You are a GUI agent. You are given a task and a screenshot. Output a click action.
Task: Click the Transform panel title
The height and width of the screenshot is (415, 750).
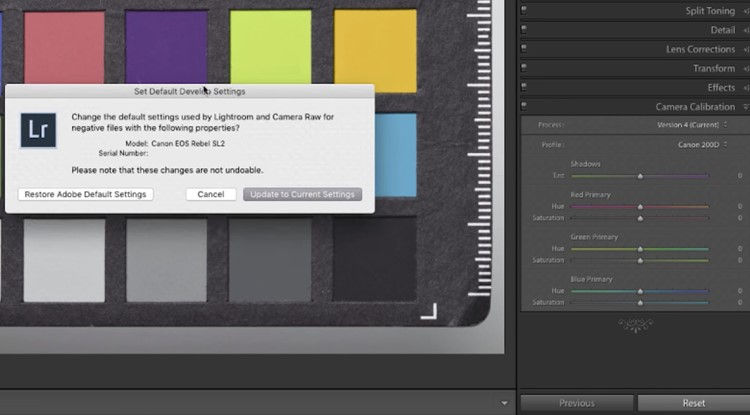714,68
